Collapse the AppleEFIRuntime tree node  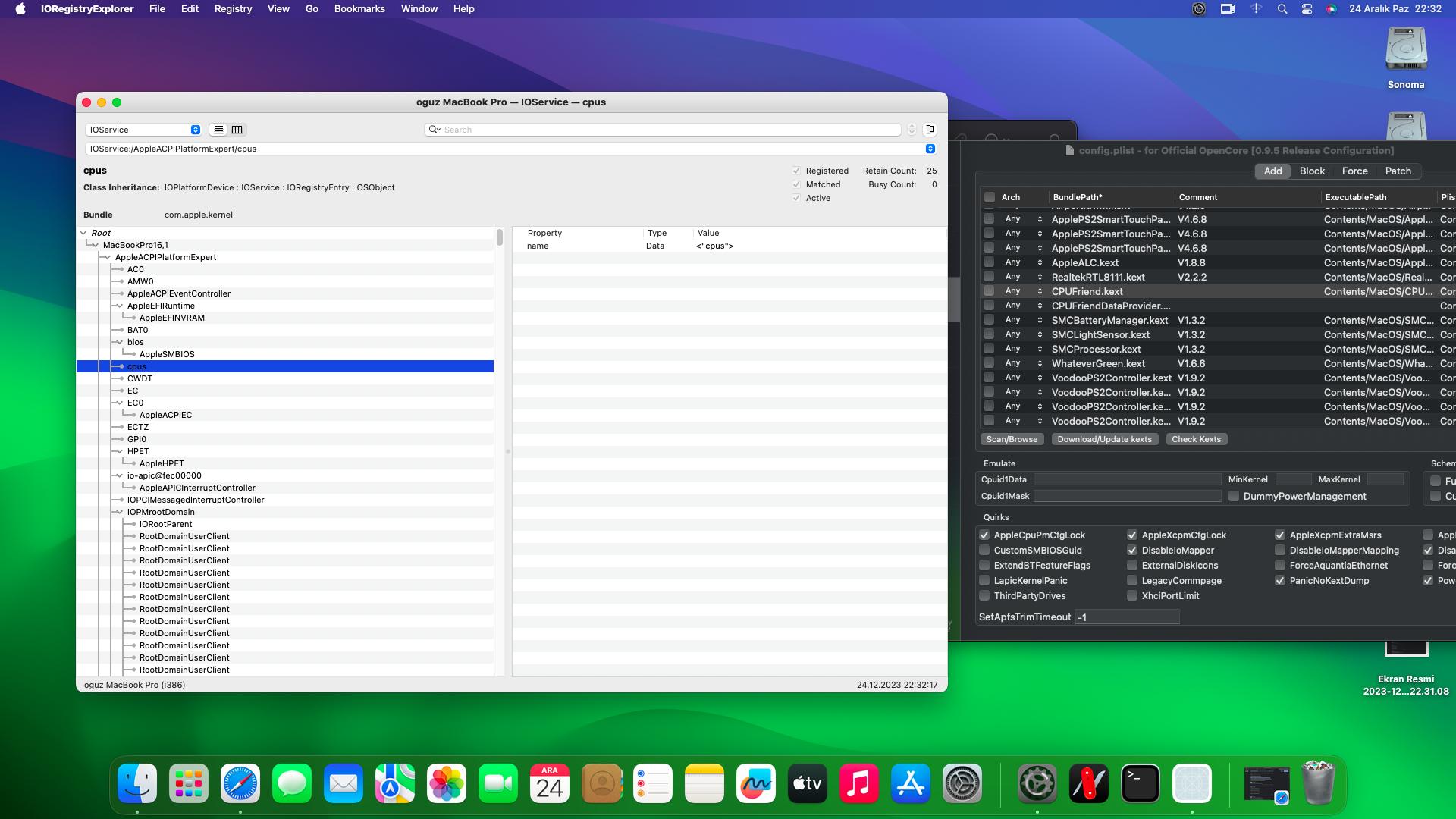pos(119,306)
